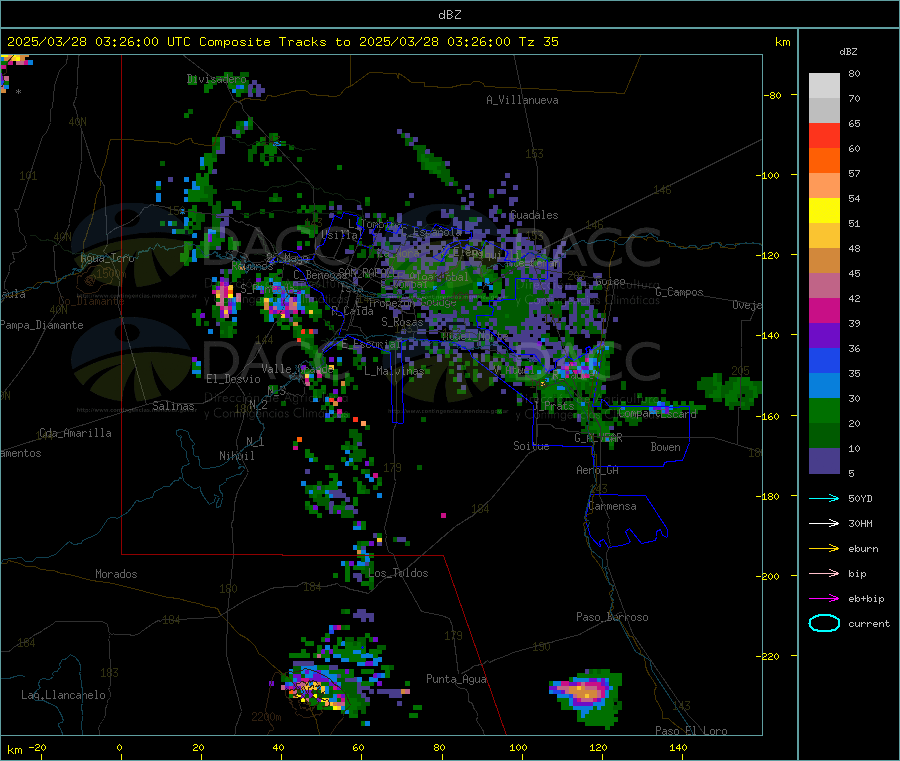Click the cyan 'current' ellipse symbol
The width and height of the screenshot is (900, 761).
coord(824,623)
